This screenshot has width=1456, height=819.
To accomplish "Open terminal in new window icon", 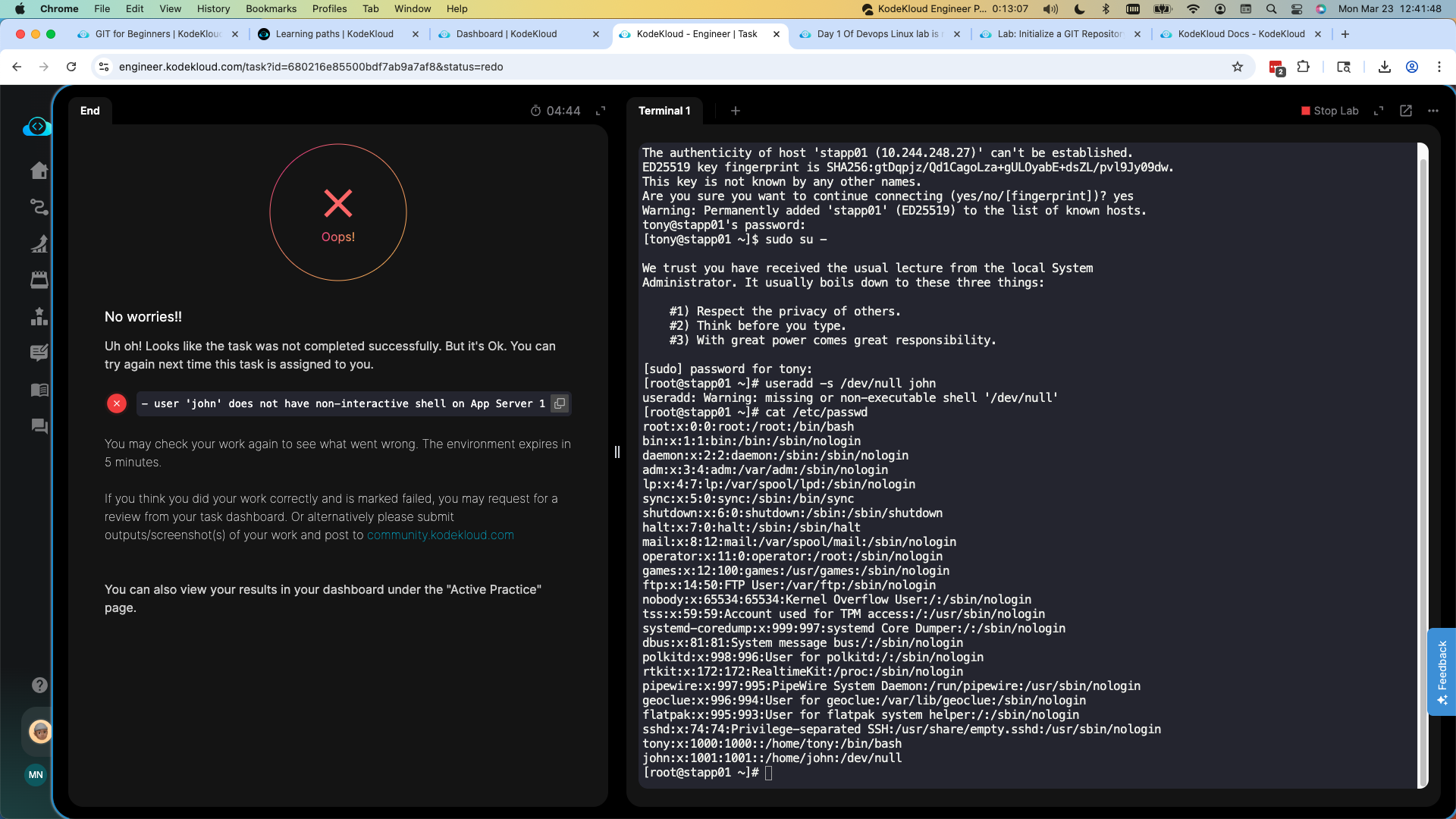I will (1406, 111).
